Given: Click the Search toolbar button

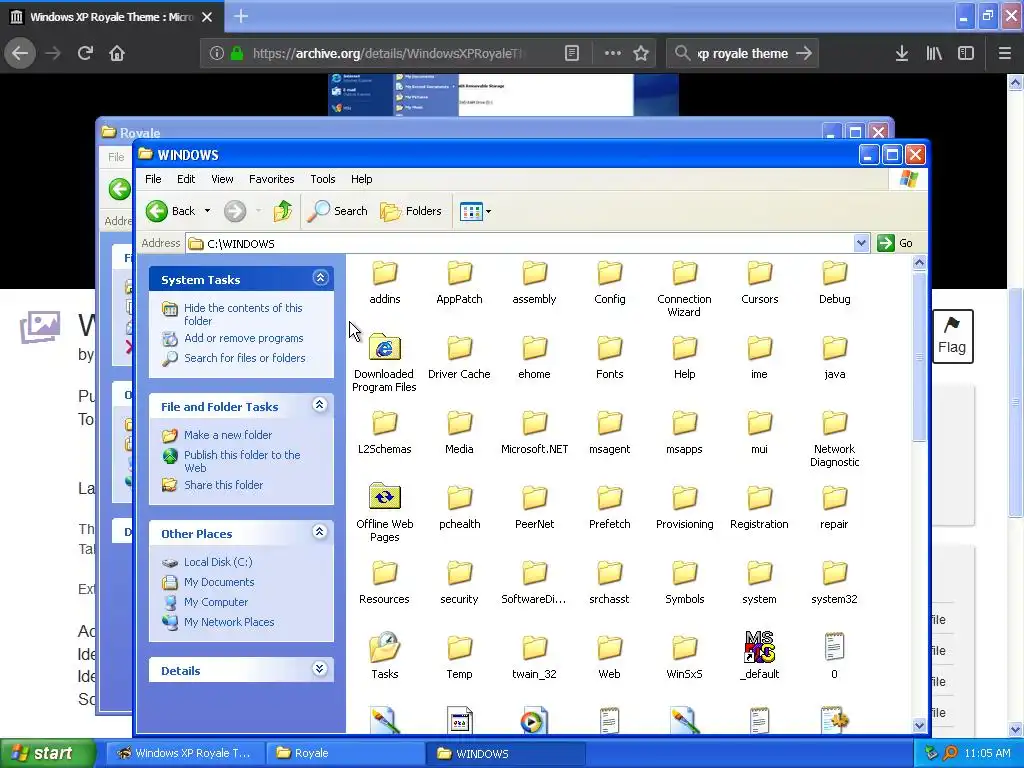Looking at the screenshot, I should [x=338, y=211].
